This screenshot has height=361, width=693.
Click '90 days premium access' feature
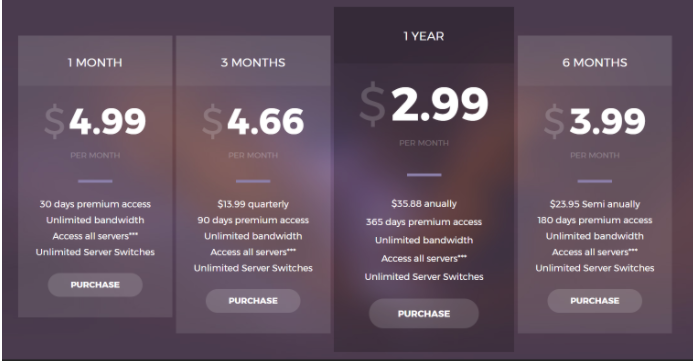tap(253, 220)
